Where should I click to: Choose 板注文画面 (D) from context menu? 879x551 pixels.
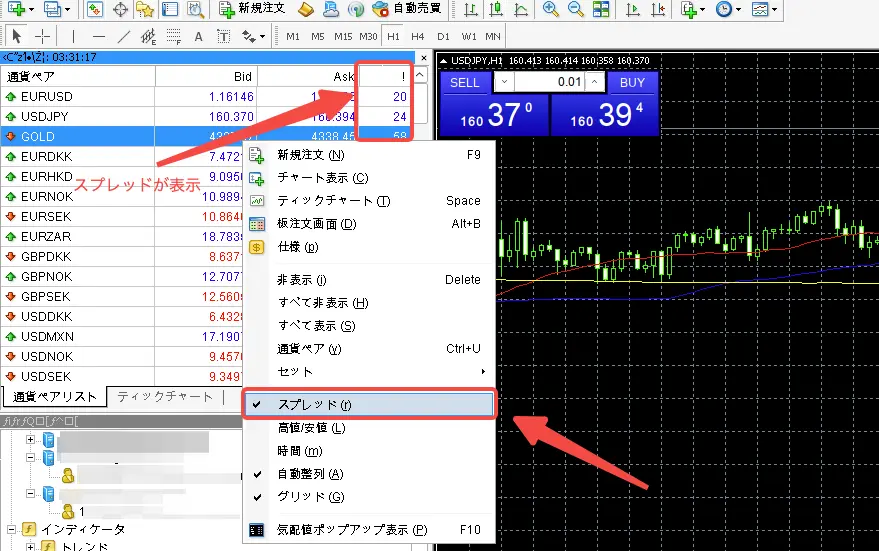(369, 224)
